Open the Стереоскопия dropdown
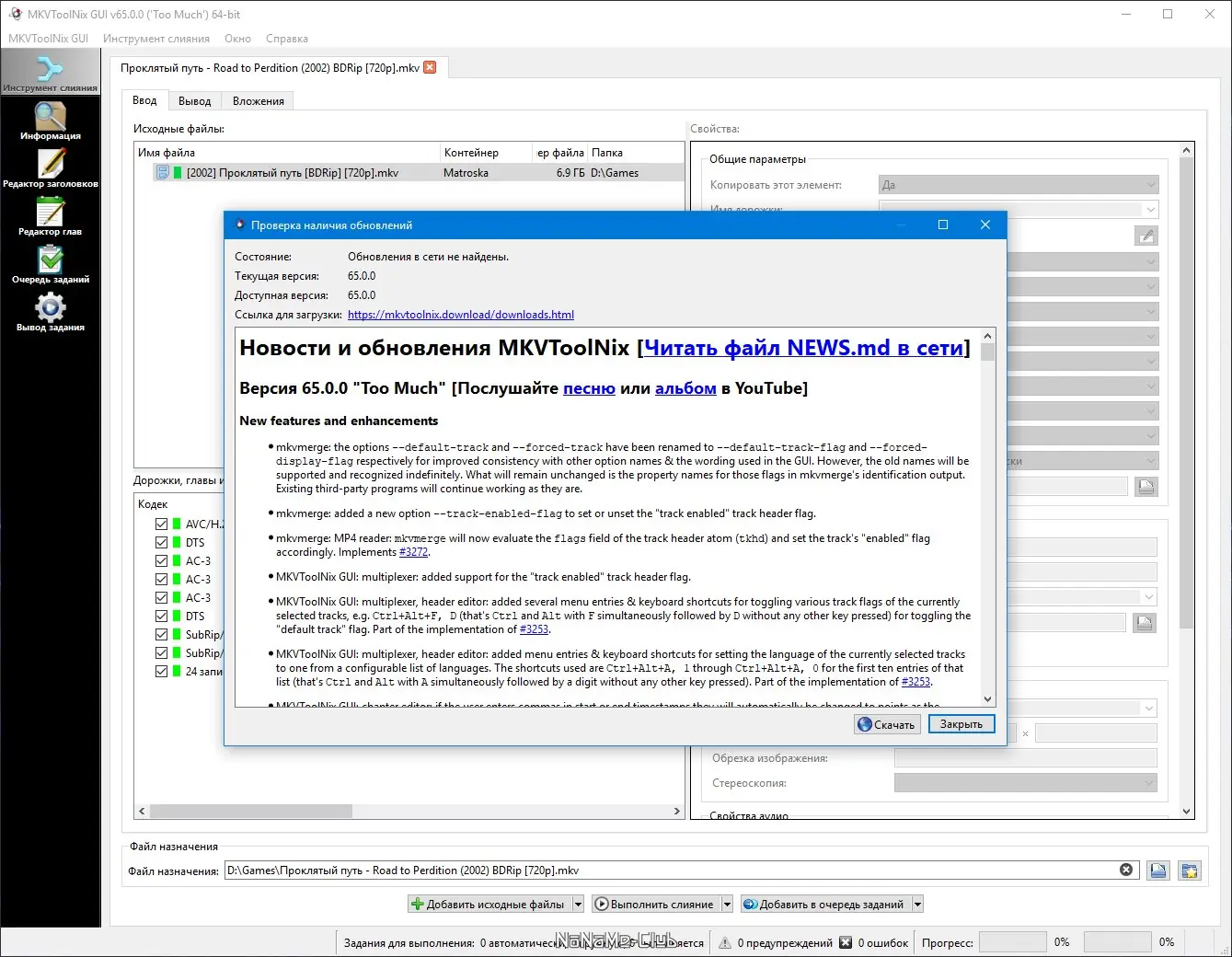Screen dimensions: 1232x957 pos(1026,783)
